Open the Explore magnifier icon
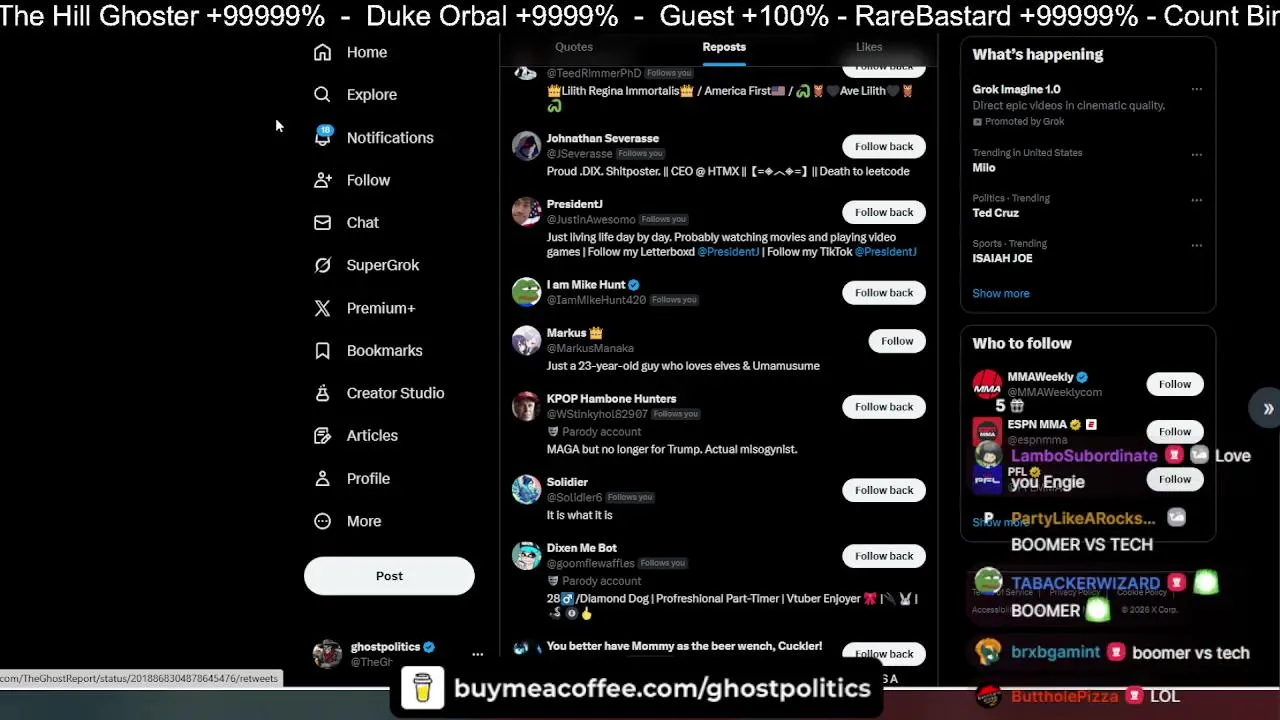Image resolution: width=1280 pixels, height=720 pixels. [322, 94]
